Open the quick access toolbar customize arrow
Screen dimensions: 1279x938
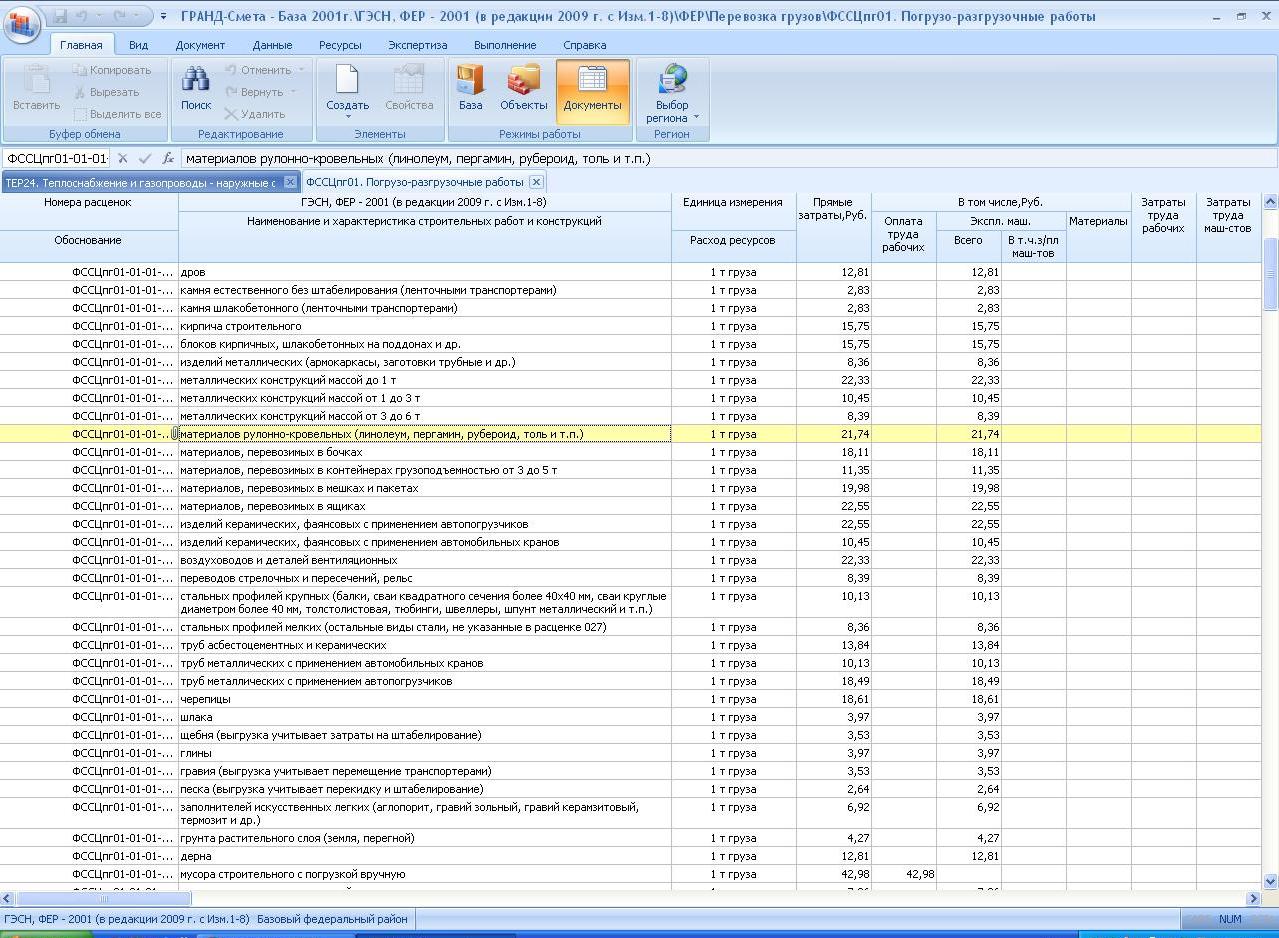[163, 17]
